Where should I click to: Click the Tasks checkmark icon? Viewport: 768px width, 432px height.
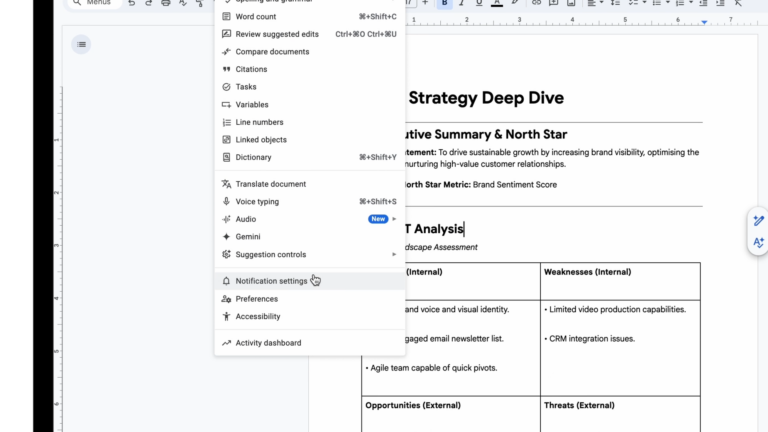point(226,87)
